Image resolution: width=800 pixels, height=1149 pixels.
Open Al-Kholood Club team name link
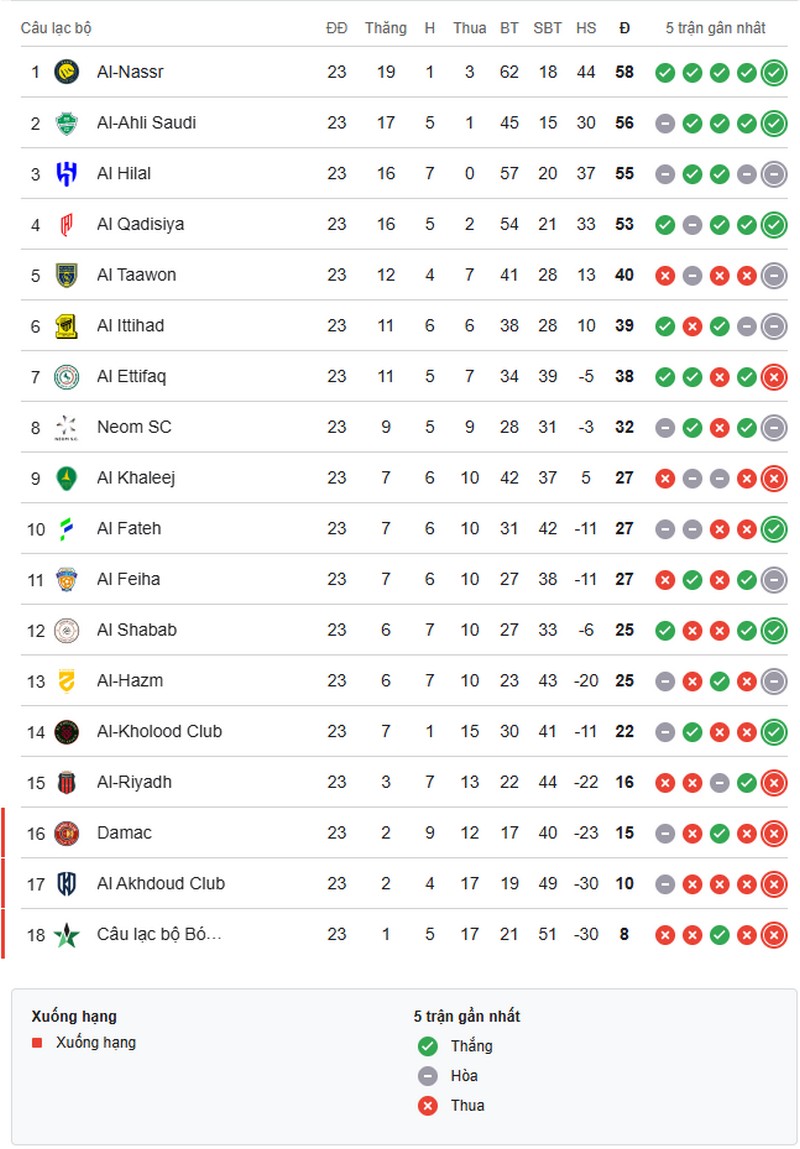pyautogui.click(x=159, y=731)
